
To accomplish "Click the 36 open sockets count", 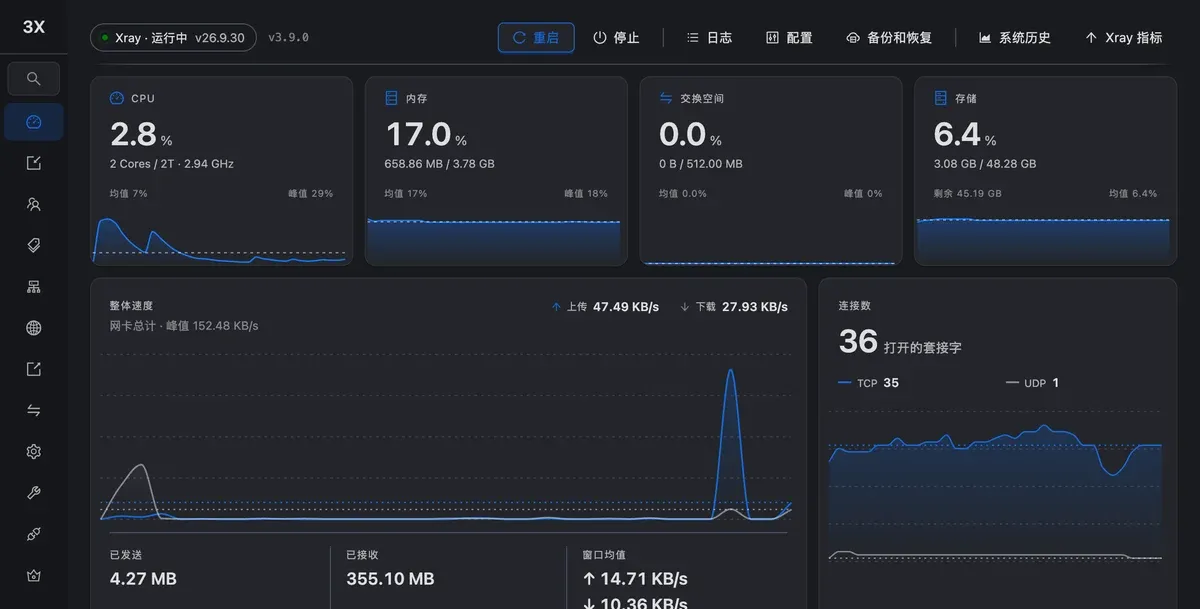I will coord(858,341).
